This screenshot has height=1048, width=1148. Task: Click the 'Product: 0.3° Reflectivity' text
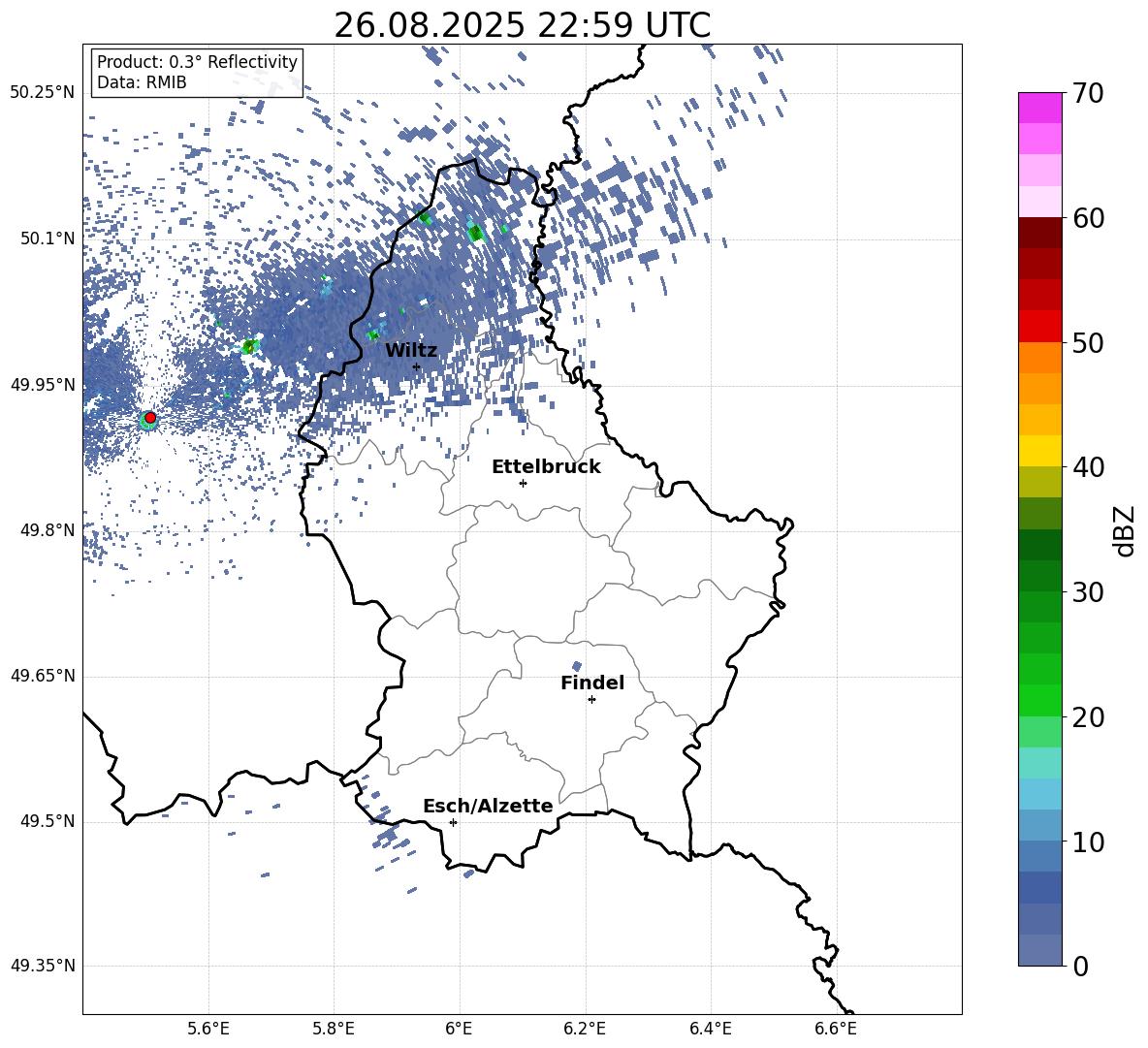pyautogui.click(x=197, y=62)
